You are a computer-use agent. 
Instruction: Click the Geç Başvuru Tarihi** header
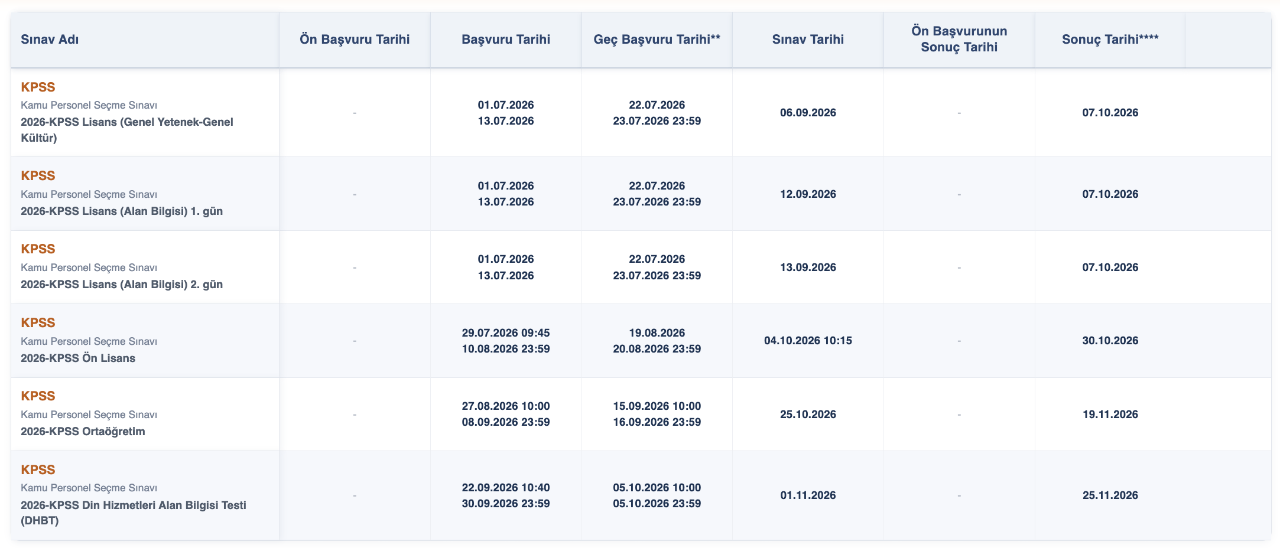click(657, 39)
